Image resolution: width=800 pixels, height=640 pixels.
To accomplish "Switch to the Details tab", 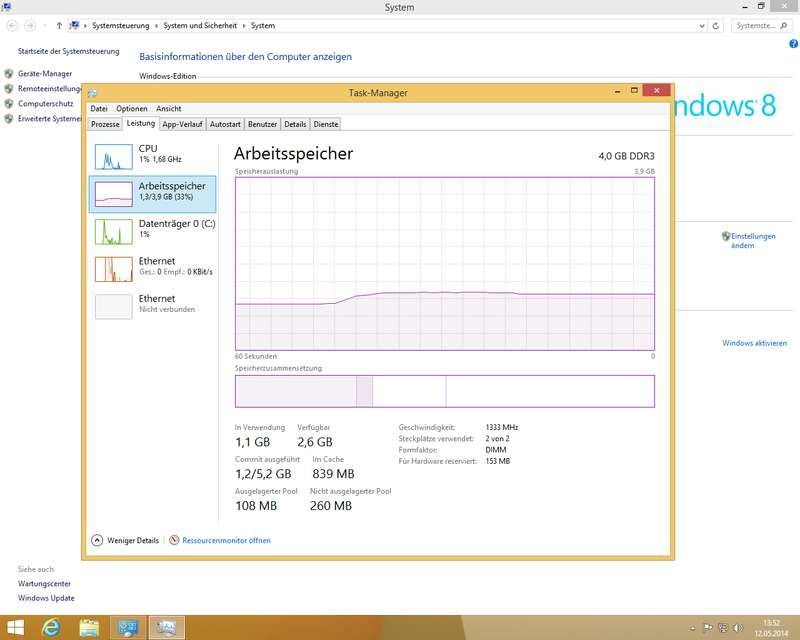I will coord(295,124).
